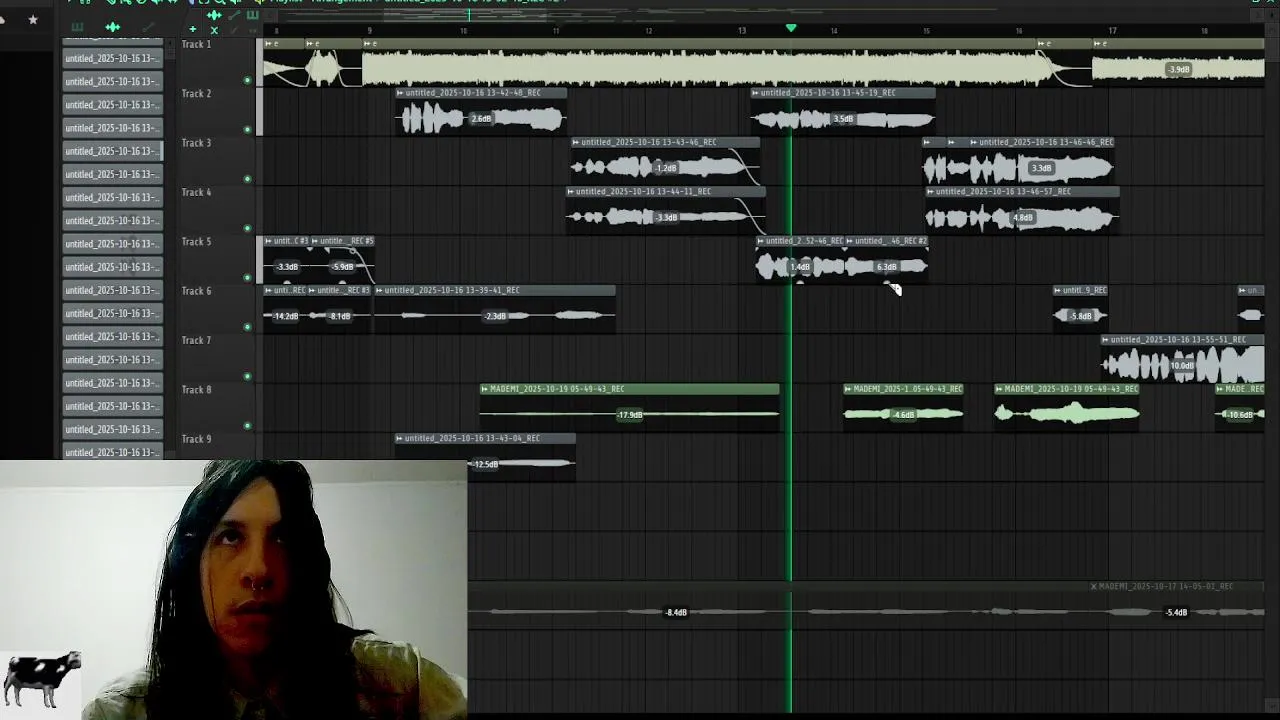The image size is (1280, 720).
Task: Disable Track 6 using its green LED
Action: point(247,327)
